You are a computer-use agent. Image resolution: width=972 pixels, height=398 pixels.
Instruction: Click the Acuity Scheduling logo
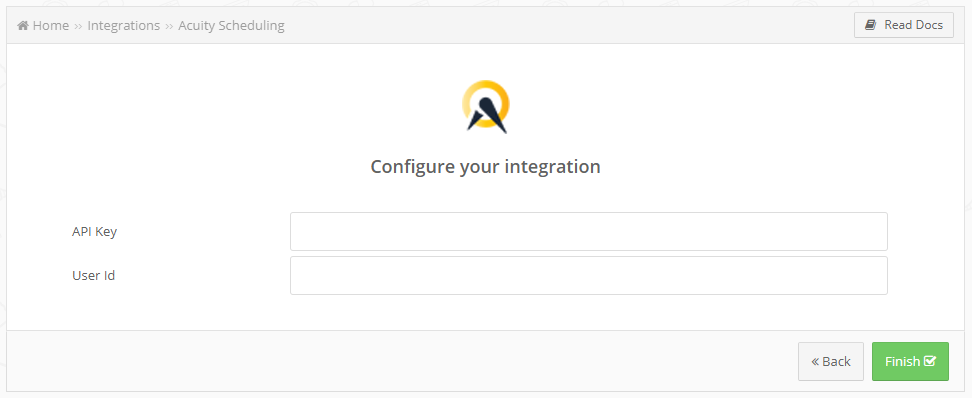[486, 107]
